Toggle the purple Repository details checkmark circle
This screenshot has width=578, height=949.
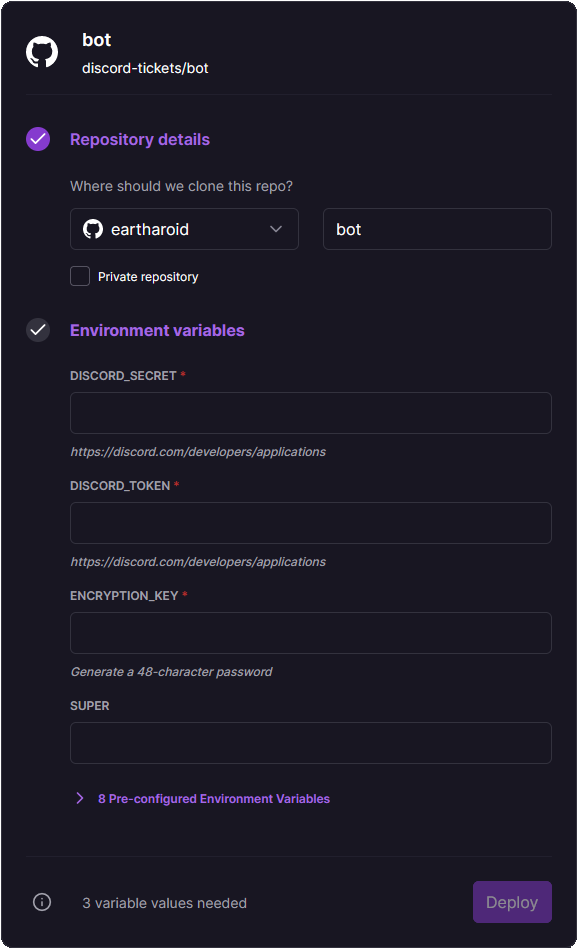37,139
